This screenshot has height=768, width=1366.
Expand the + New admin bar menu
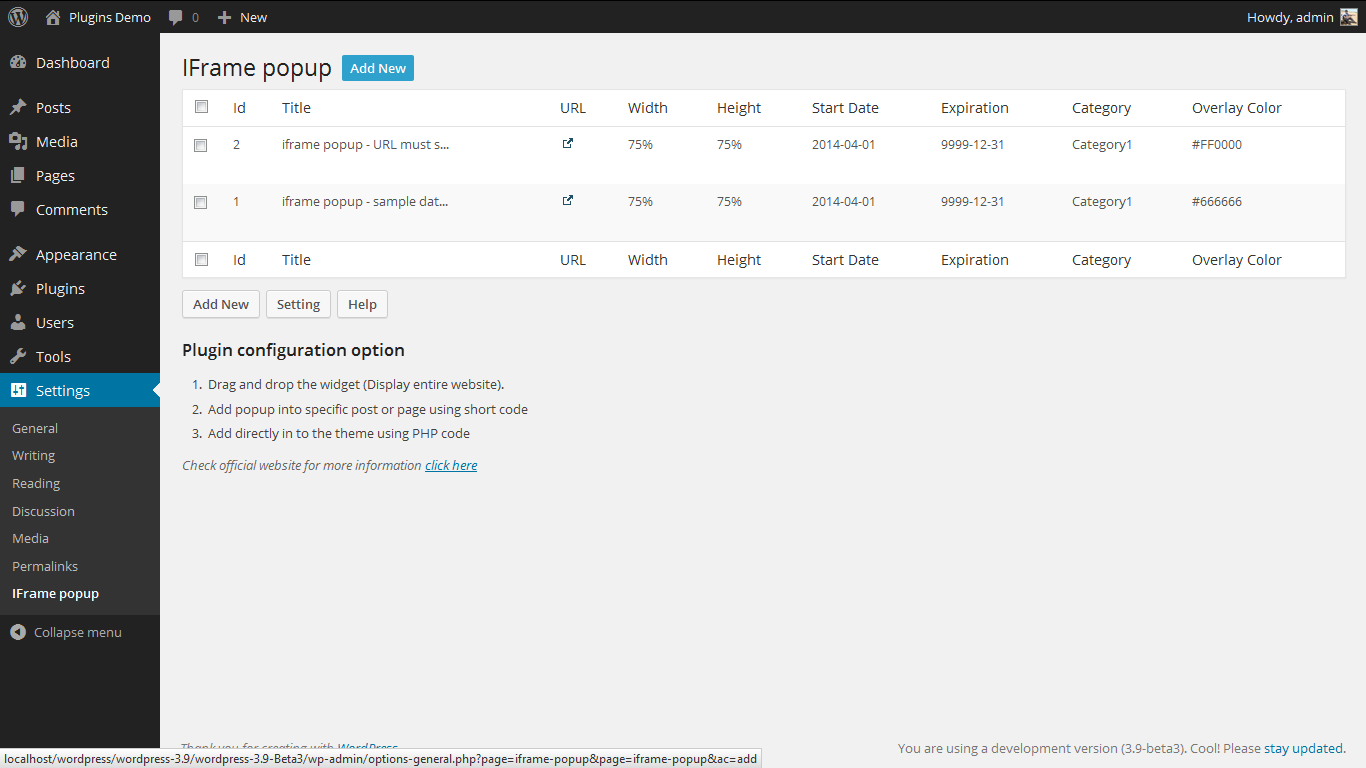point(242,17)
